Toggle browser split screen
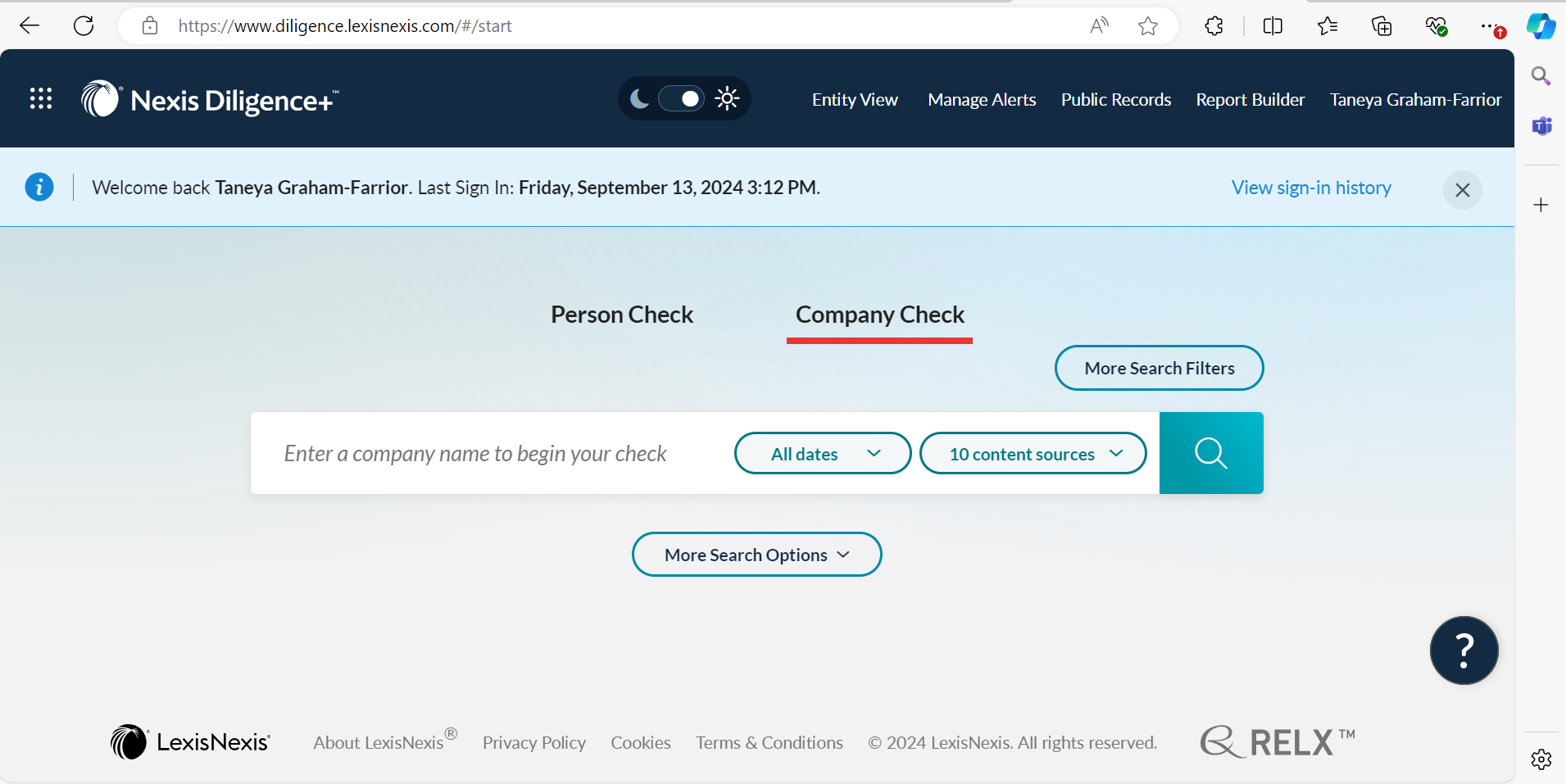The height and width of the screenshot is (784, 1566). (x=1273, y=26)
